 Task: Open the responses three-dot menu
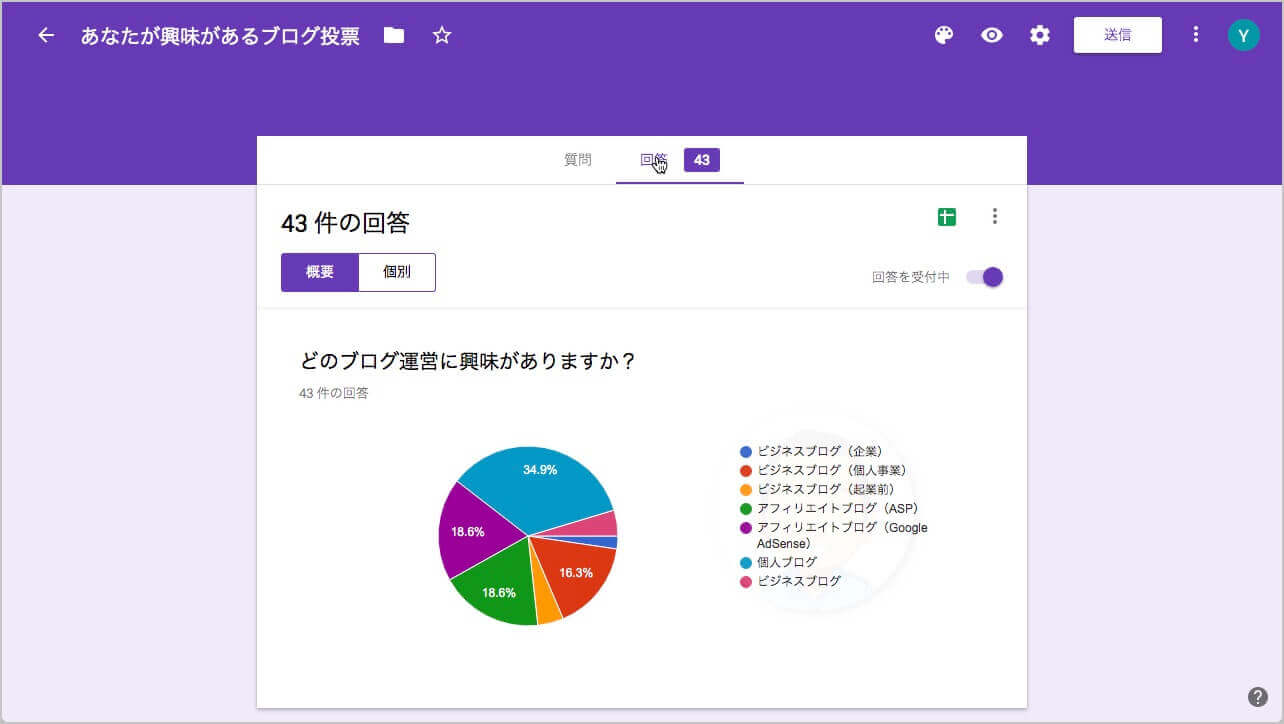[x=994, y=216]
